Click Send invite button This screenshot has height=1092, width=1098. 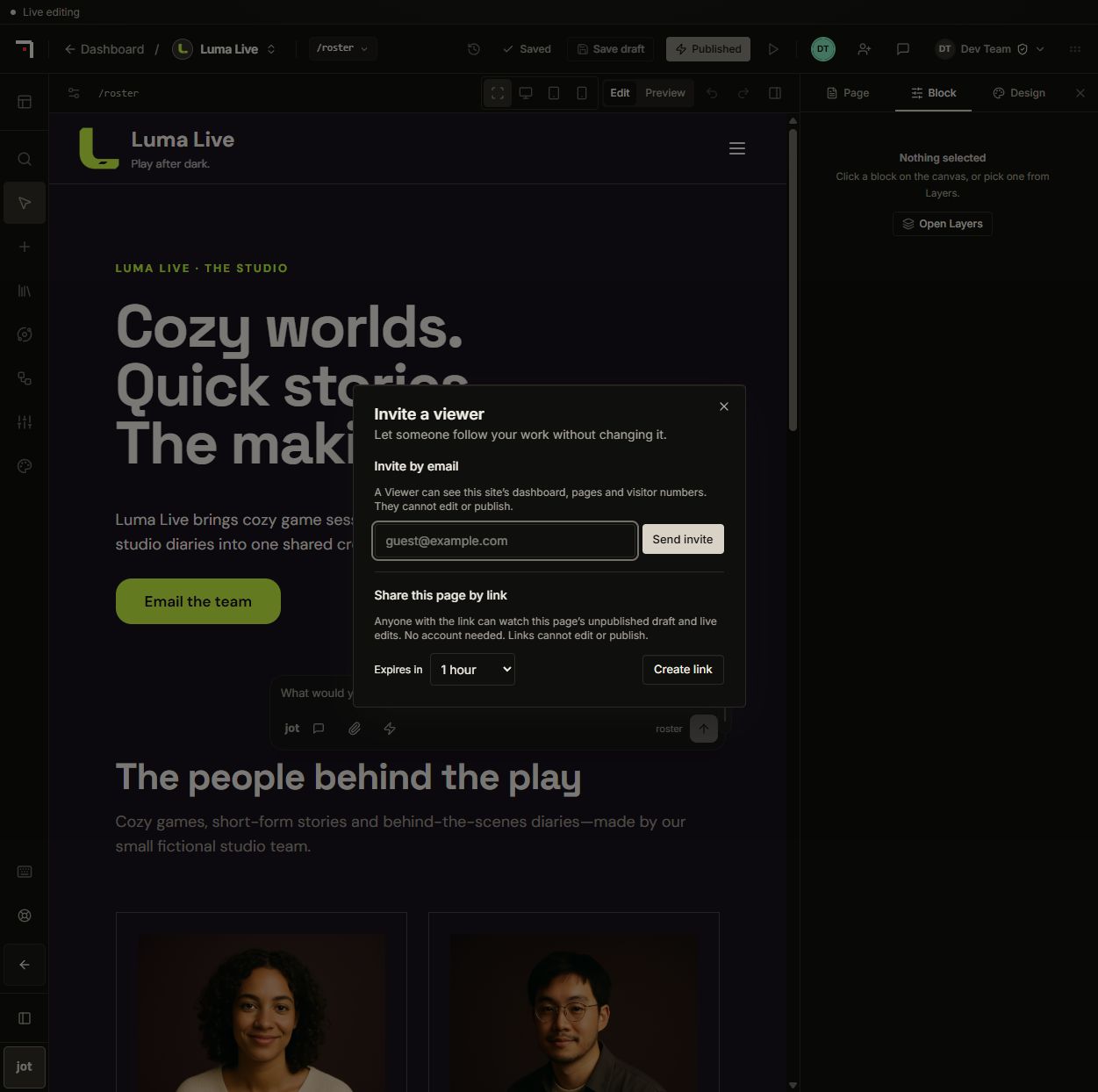click(x=683, y=539)
